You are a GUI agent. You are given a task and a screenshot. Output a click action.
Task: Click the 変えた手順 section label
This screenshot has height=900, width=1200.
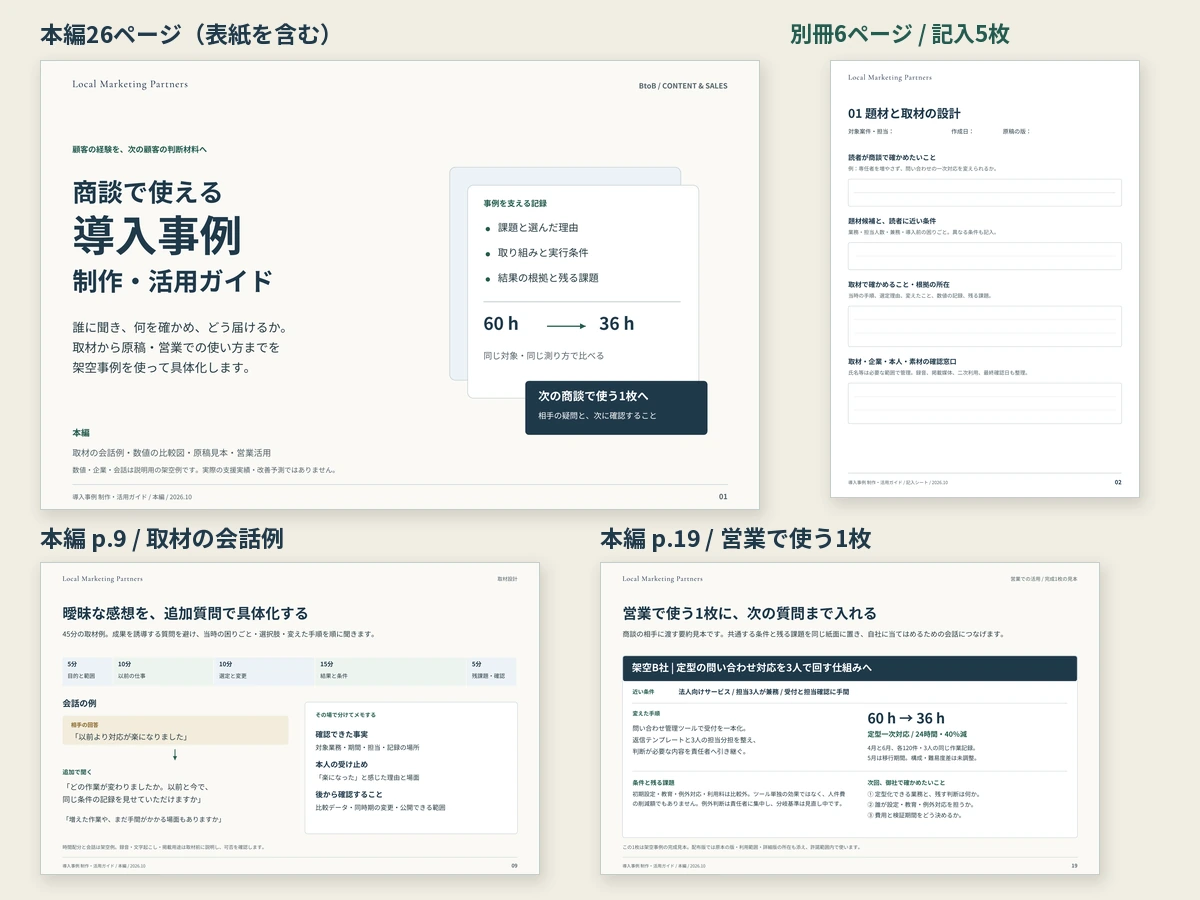coord(646,713)
